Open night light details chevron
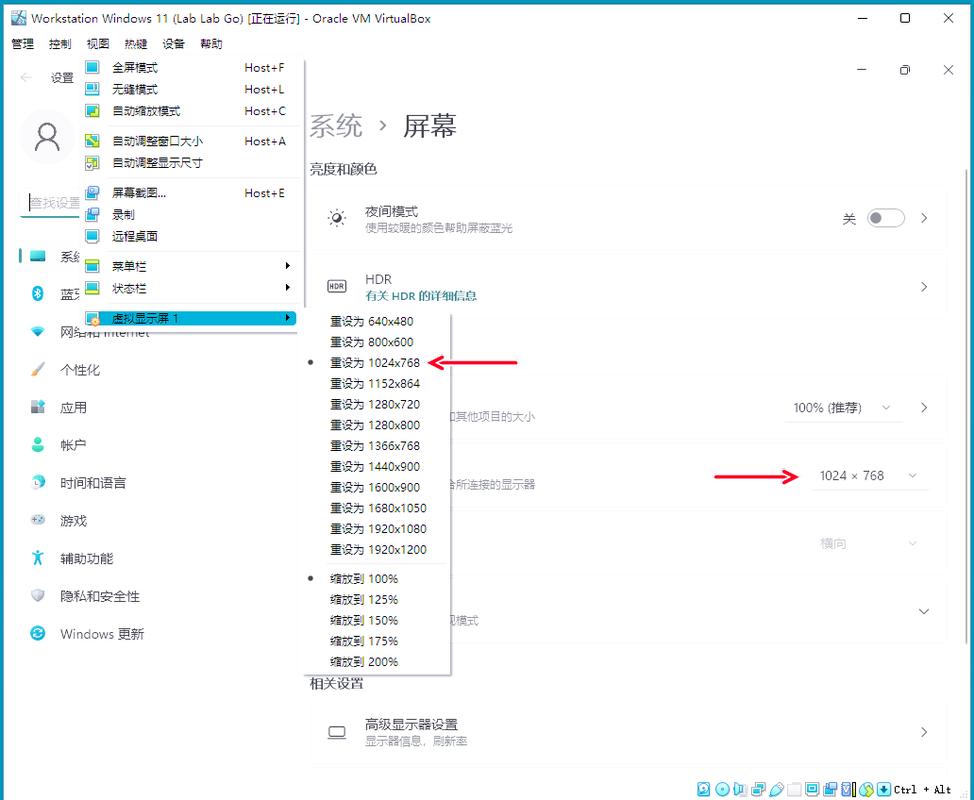 tap(924, 218)
